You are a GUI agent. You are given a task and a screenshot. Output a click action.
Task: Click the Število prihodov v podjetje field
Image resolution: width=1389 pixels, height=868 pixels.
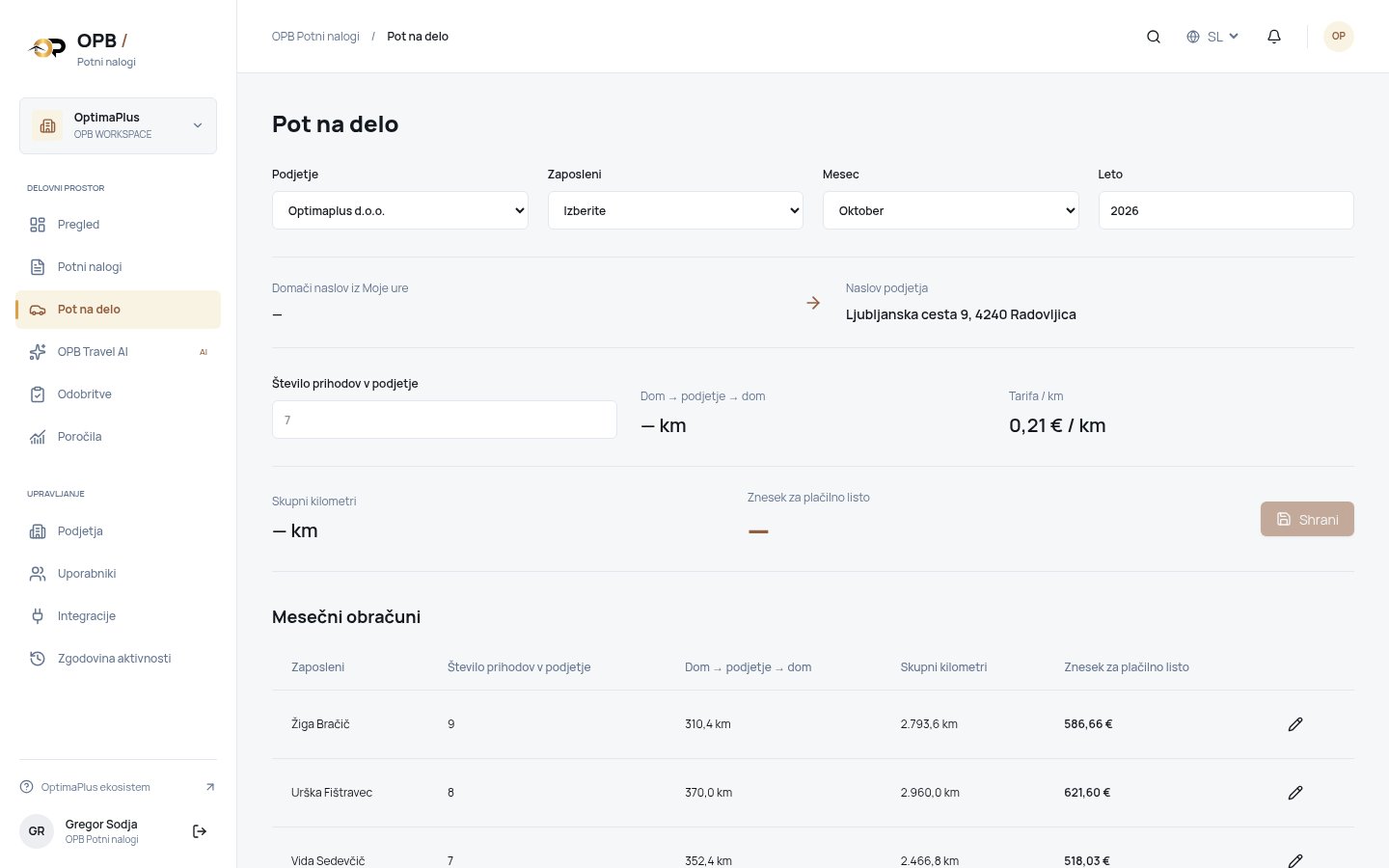pyautogui.click(x=445, y=420)
